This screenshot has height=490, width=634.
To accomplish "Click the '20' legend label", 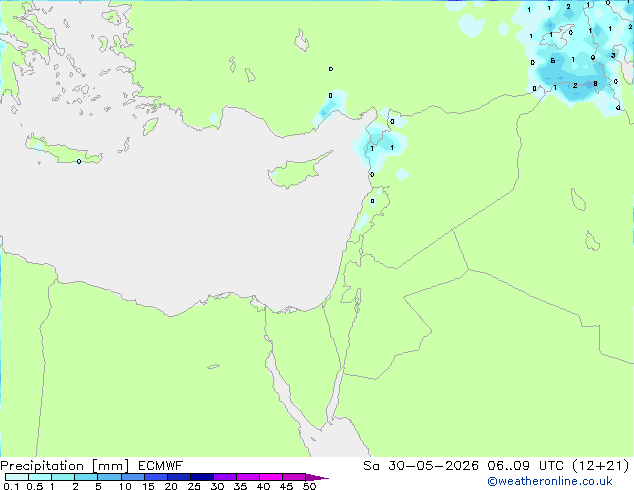I will pos(171,486).
